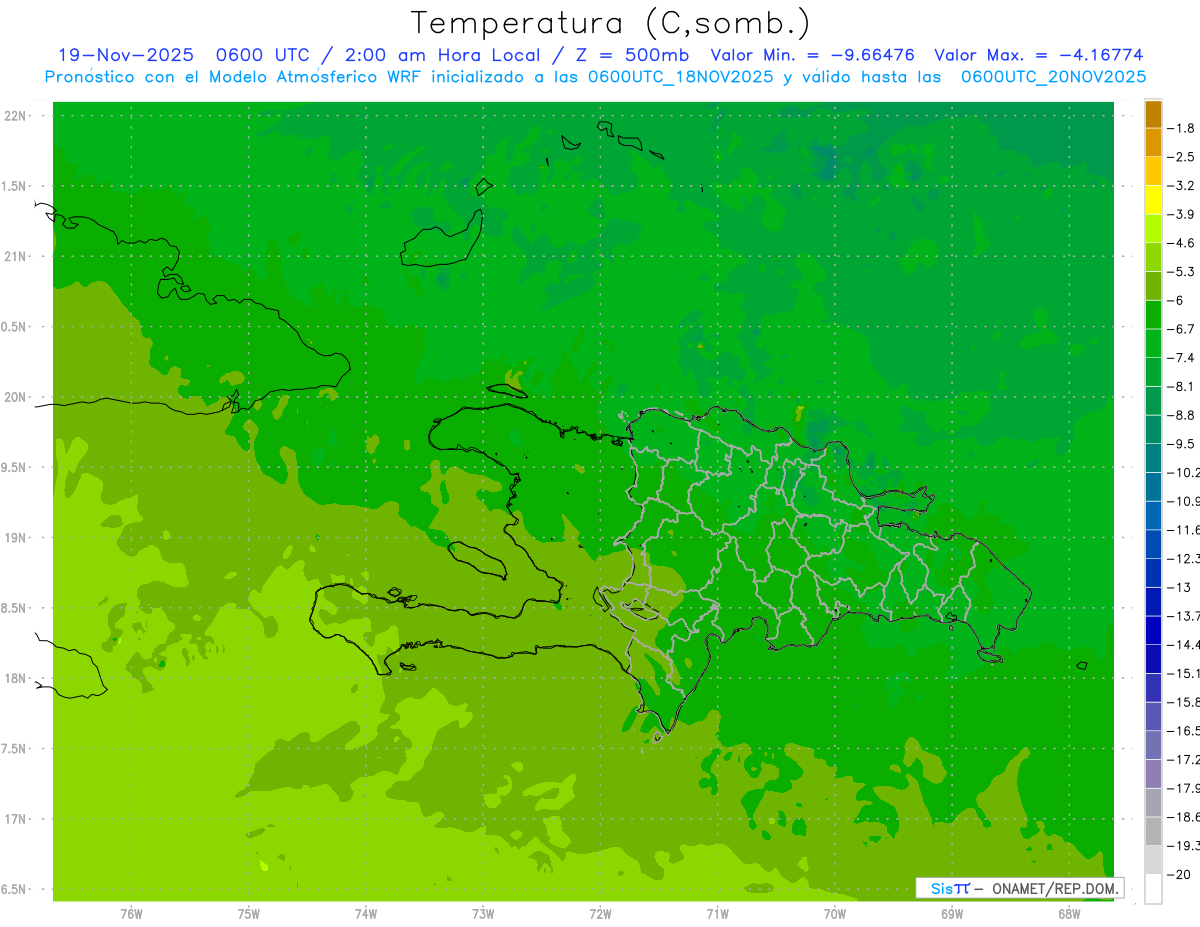Viewport: 1200px width, 927px height.
Task: Click the yellow swatch between -3.2 and -3.9
Action: (x=1153, y=200)
